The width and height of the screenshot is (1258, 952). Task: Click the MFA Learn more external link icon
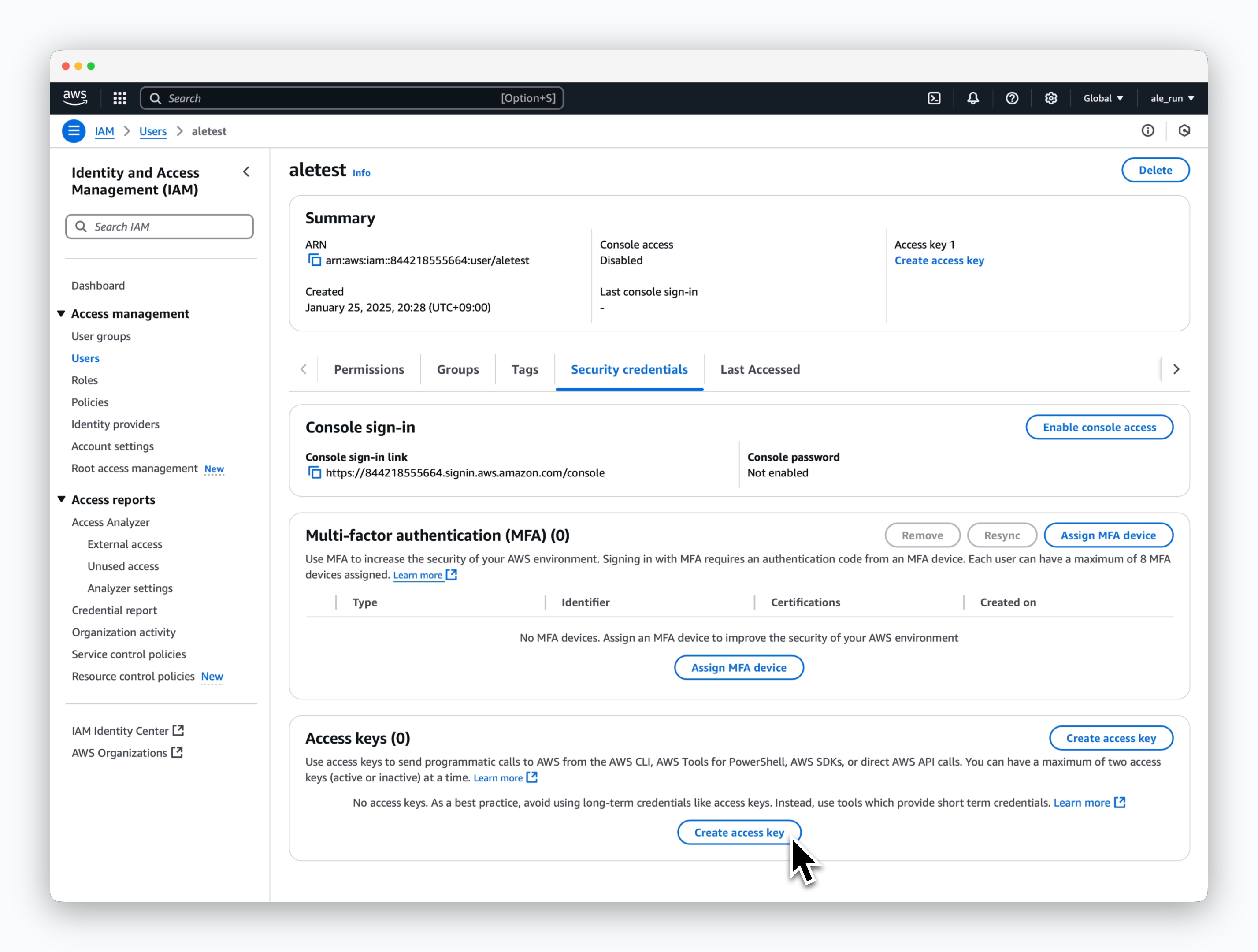[452, 574]
